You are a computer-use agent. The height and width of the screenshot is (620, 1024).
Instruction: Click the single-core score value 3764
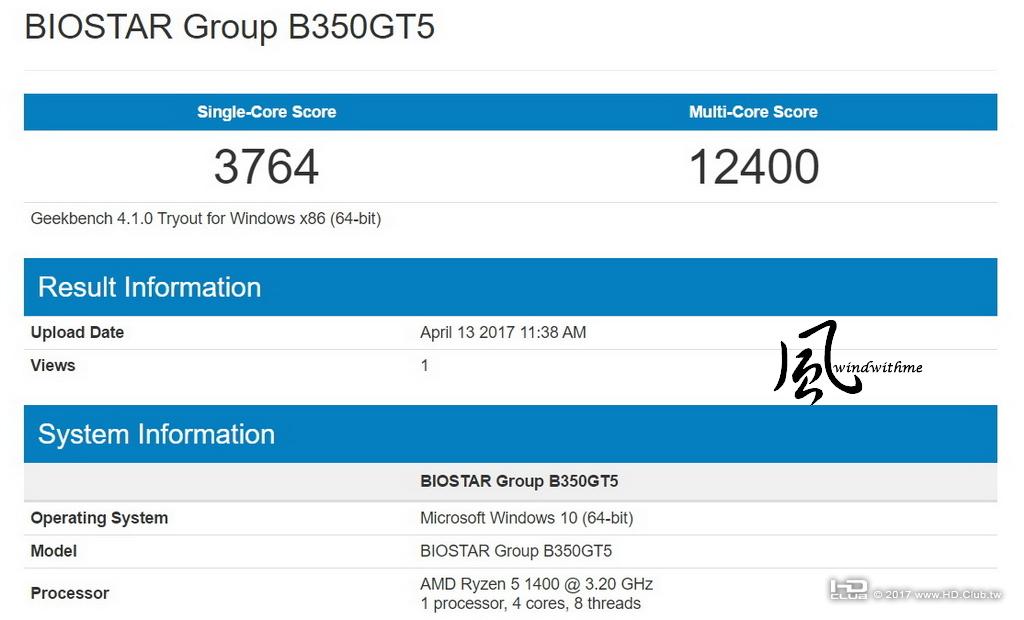[x=266, y=167]
